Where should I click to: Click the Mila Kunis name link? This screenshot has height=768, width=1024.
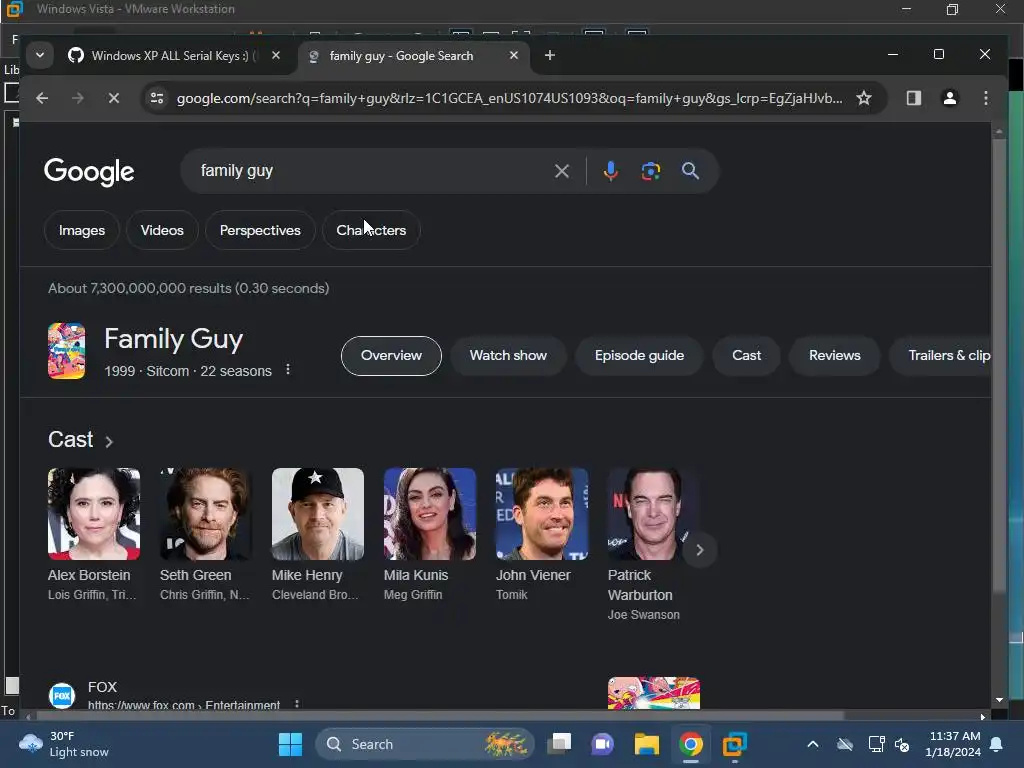tap(416, 575)
